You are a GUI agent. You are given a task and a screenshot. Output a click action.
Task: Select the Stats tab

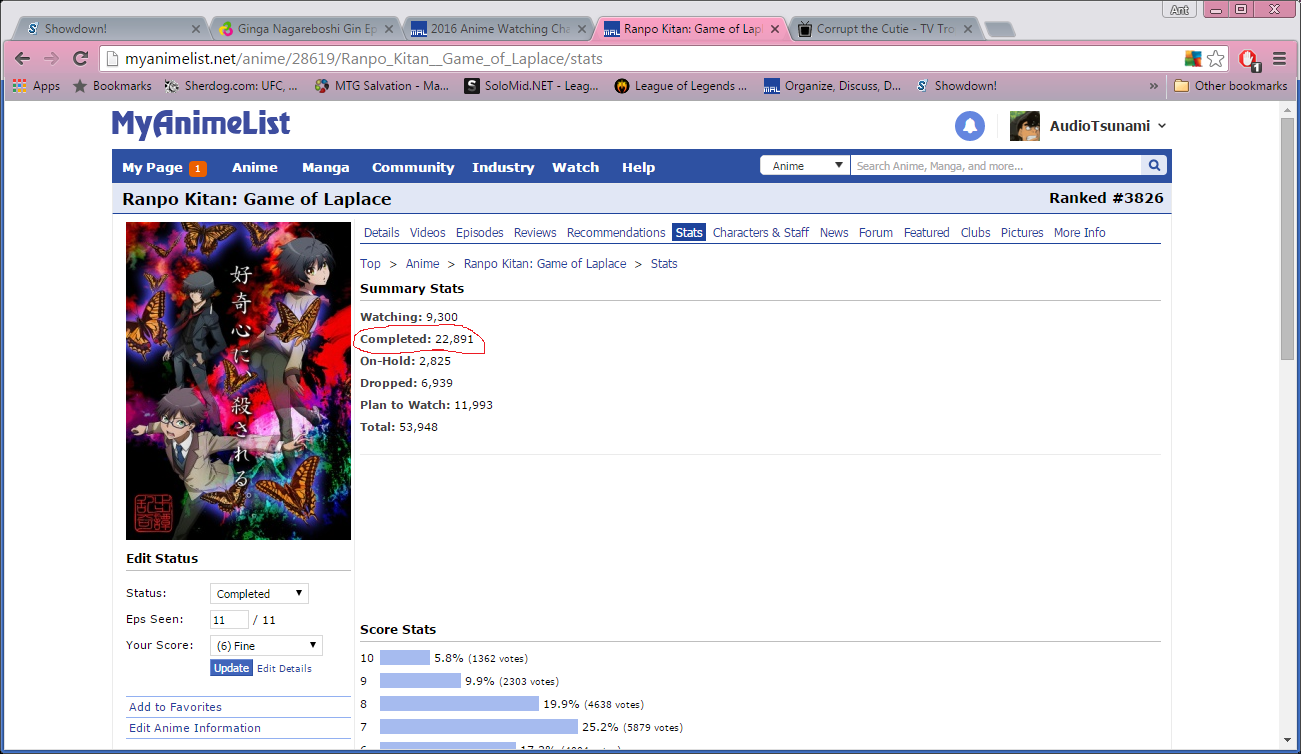tap(689, 233)
